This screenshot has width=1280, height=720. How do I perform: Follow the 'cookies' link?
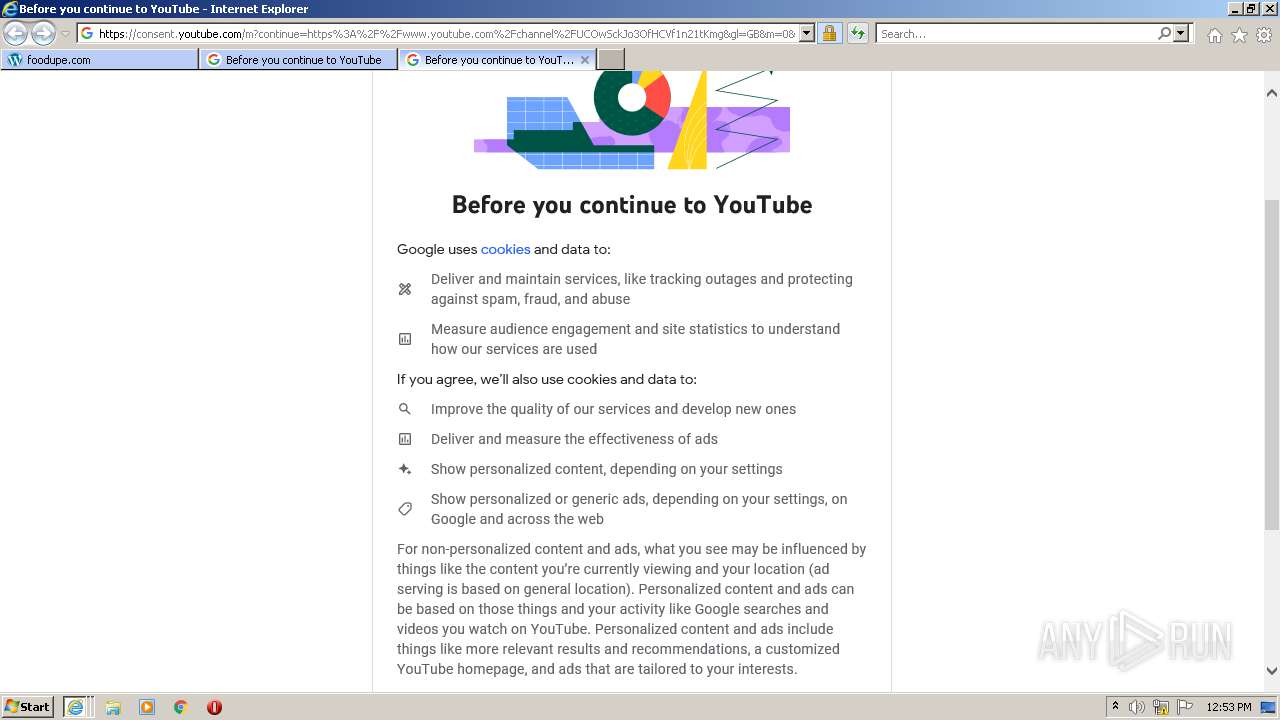pos(505,249)
